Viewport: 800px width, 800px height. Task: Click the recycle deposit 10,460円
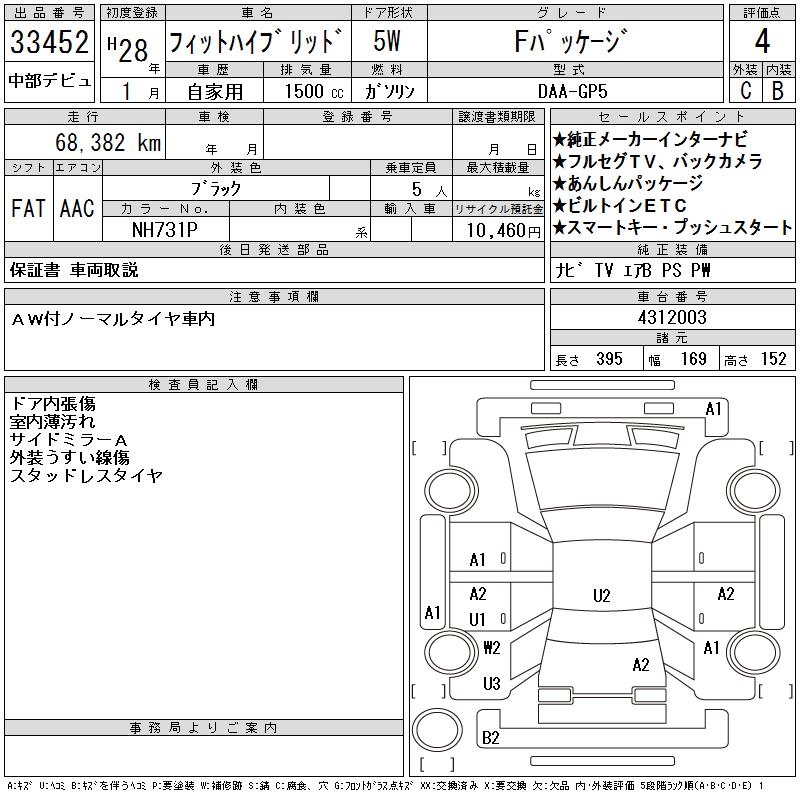504,231
